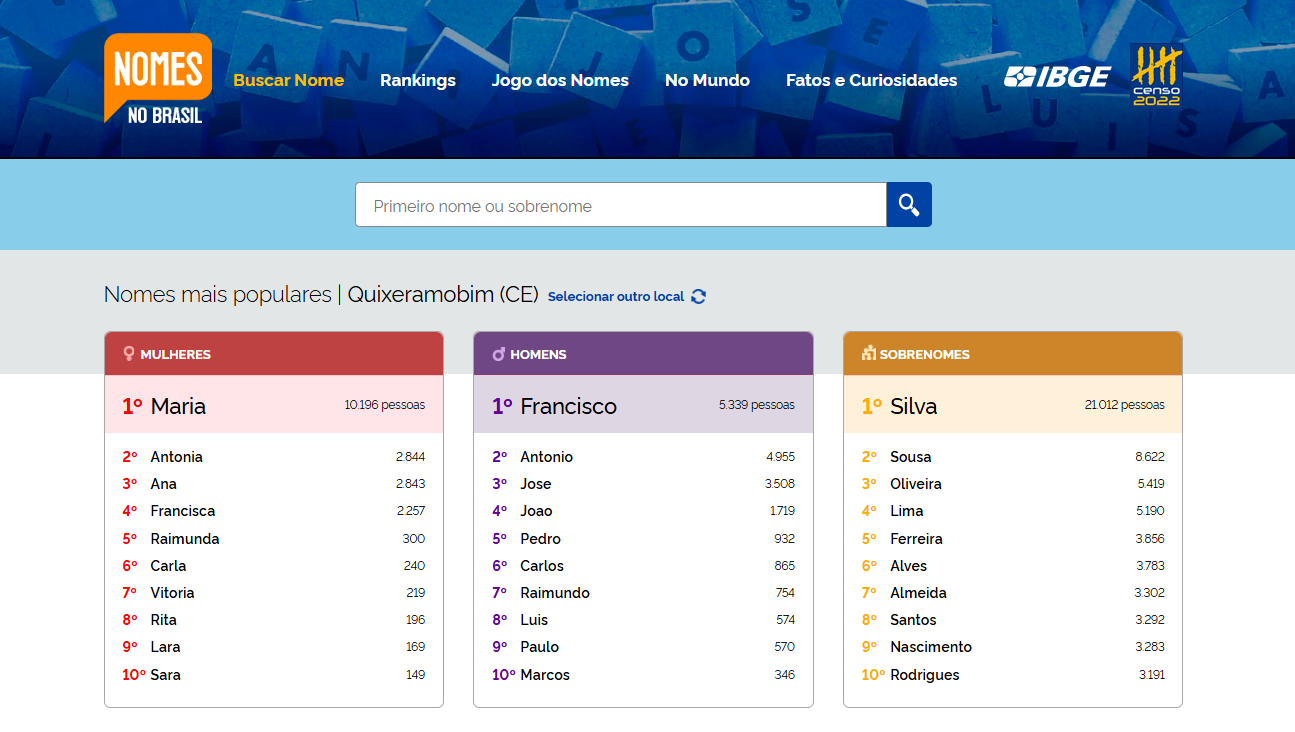Select Francisco in the Homens ranking
Viewport: 1295px width, 732px height.
568,406
